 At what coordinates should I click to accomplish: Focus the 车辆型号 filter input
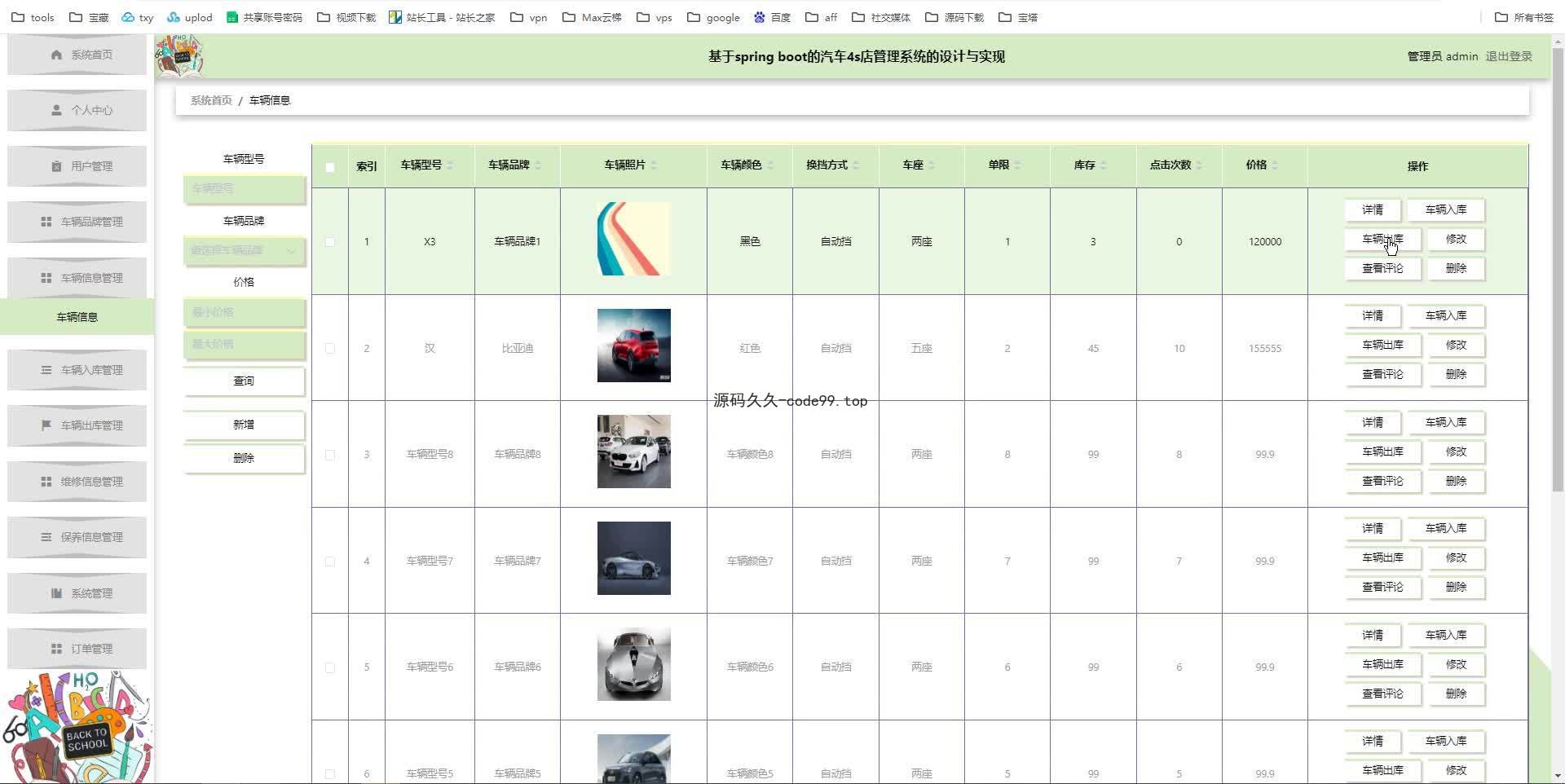click(x=244, y=188)
